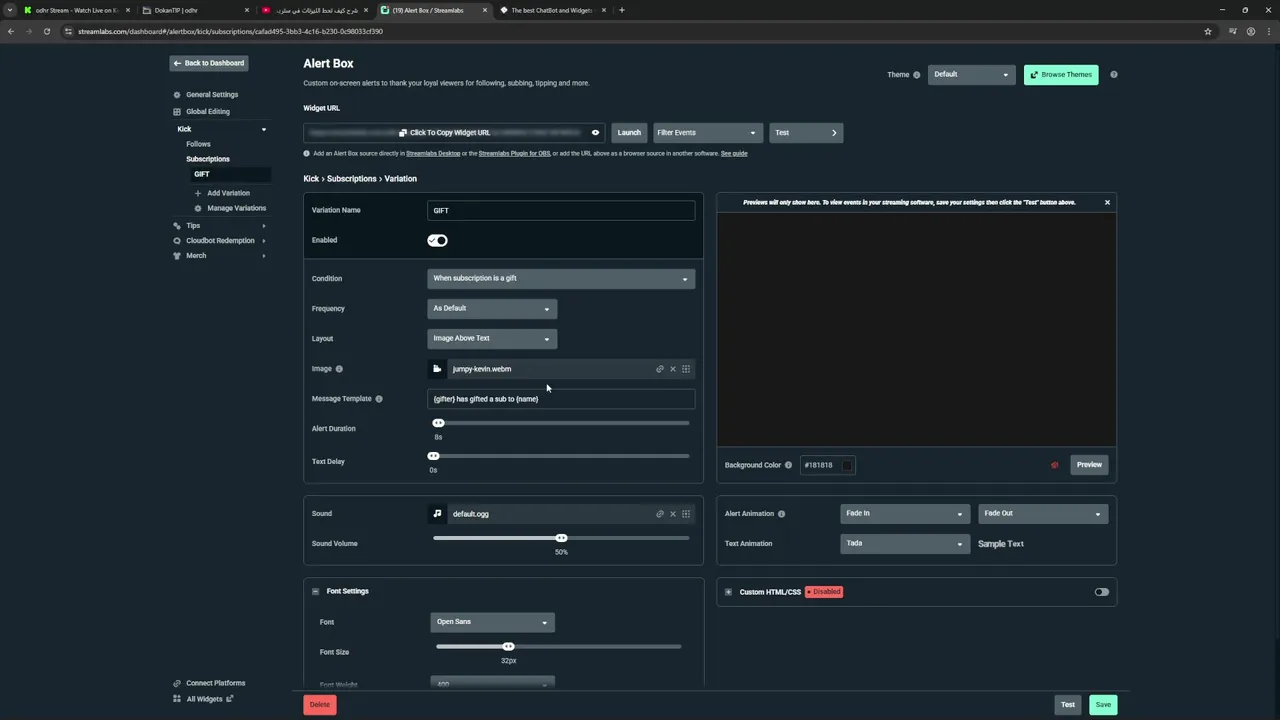Screen dimensions: 1280x720
Task: Click the link icon in the Image row
Action: click(660, 369)
